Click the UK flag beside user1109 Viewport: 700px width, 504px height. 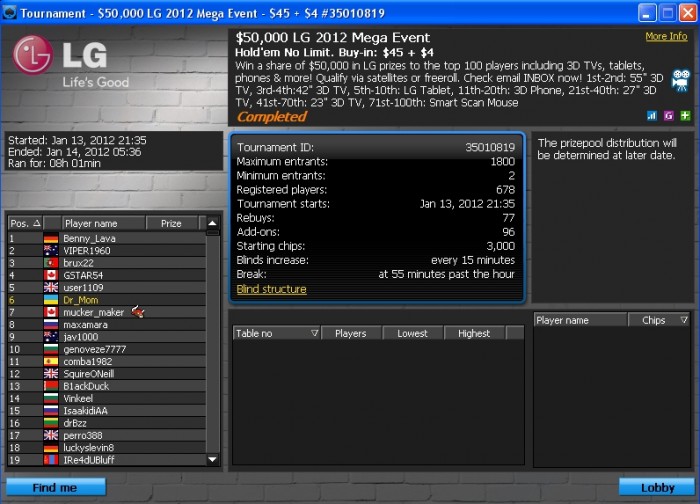coord(51,287)
